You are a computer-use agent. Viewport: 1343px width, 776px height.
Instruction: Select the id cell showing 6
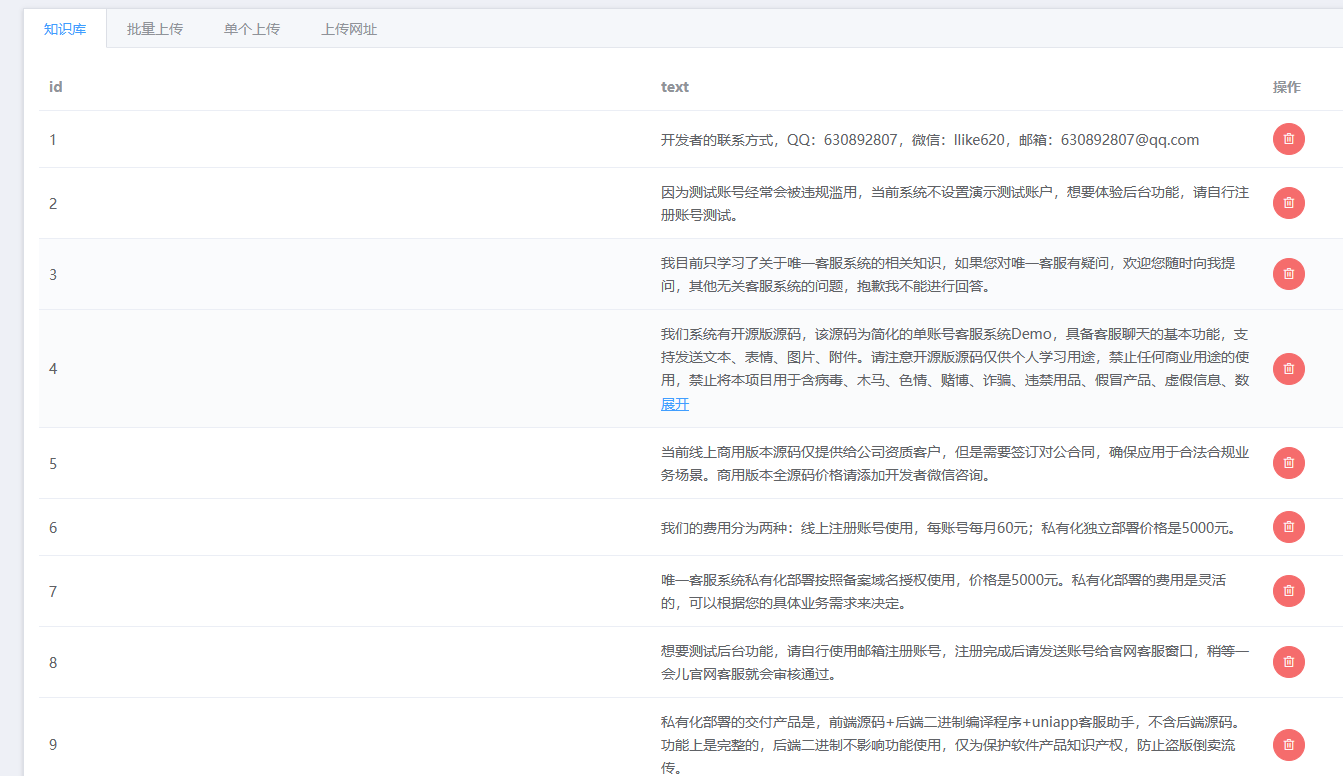(53, 527)
